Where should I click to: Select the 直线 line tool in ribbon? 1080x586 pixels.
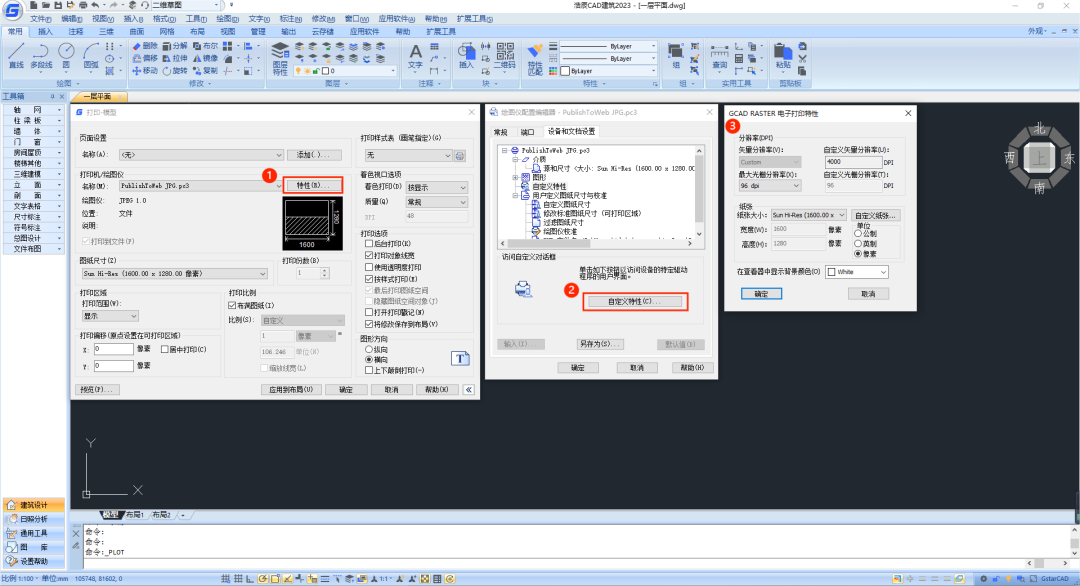(x=17, y=56)
